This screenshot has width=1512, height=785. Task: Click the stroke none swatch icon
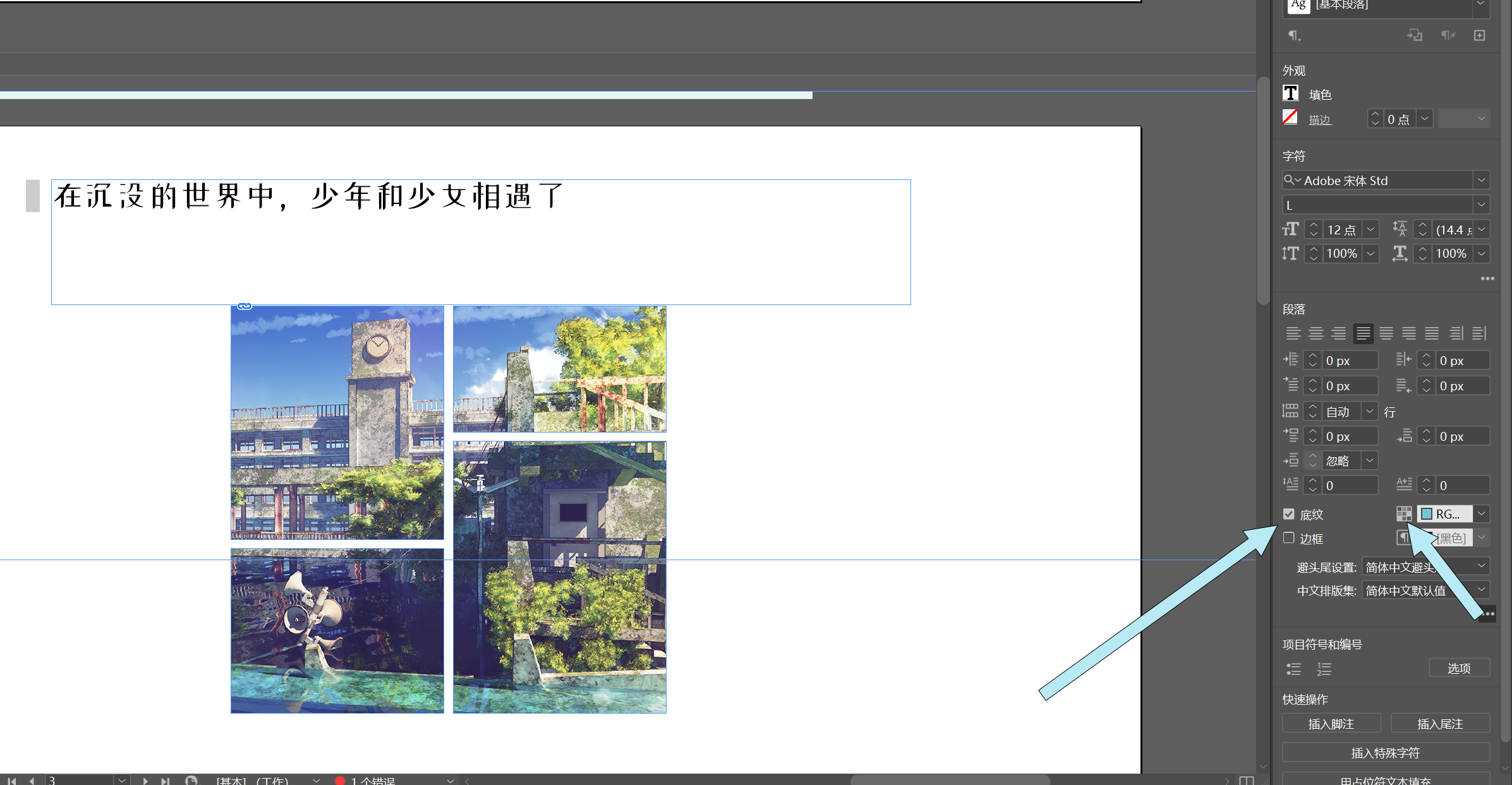click(x=1290, y=117)
